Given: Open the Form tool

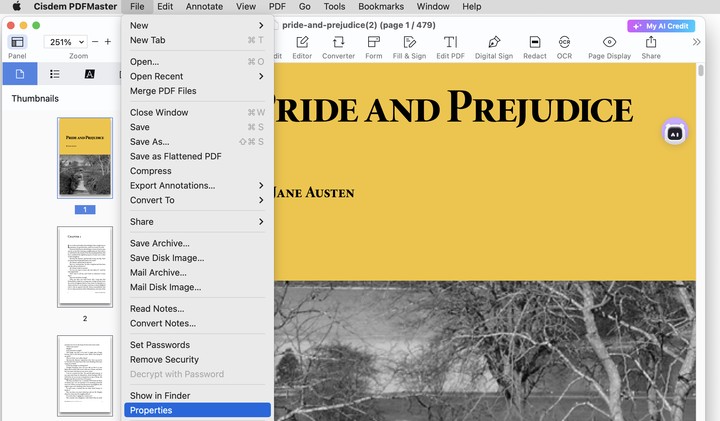Looking at the screenshot, I should [373, 47].
